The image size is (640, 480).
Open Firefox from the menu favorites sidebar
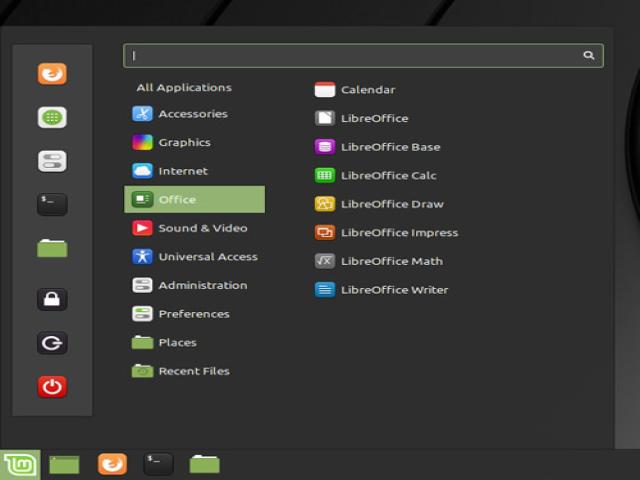pos(52,74)
